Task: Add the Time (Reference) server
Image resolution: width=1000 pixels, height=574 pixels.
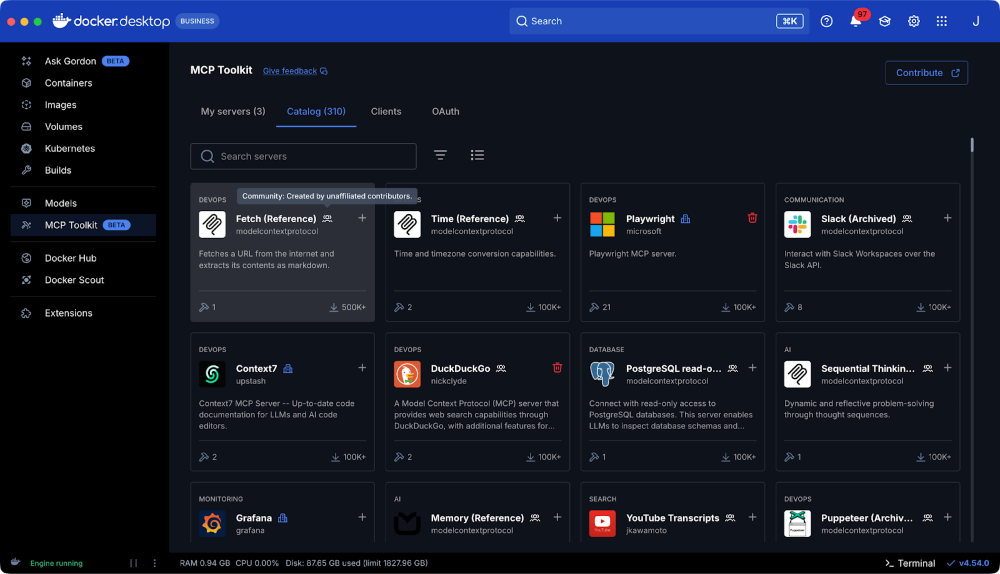Action: tap(557, 218)
